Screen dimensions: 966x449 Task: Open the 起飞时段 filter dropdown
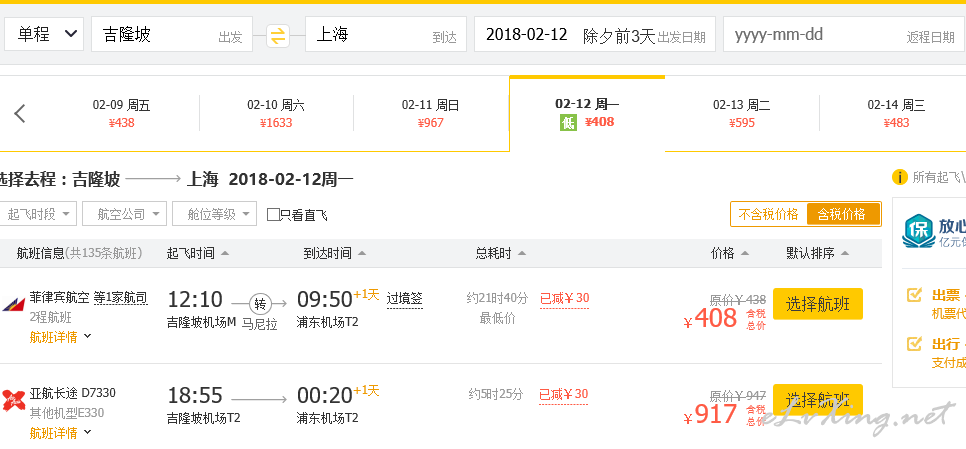38,214
